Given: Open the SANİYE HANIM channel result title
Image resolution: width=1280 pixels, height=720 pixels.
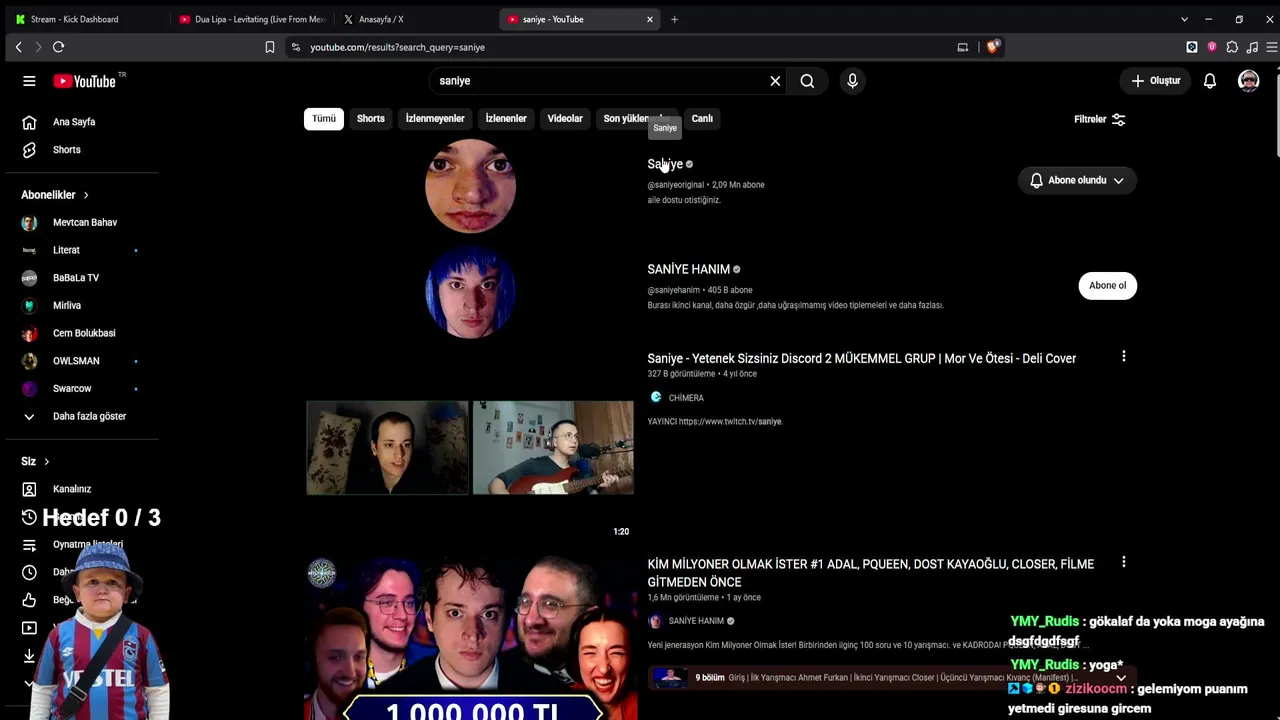Looking at the screenshot, I should [689, 269].
